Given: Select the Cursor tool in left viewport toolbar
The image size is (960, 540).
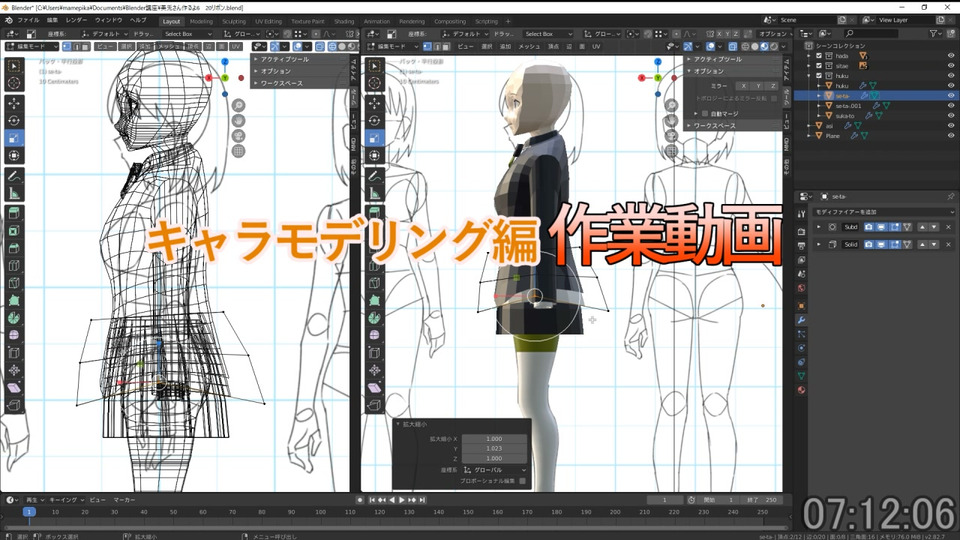Looking at the screenshot, I should coord(13,83).
